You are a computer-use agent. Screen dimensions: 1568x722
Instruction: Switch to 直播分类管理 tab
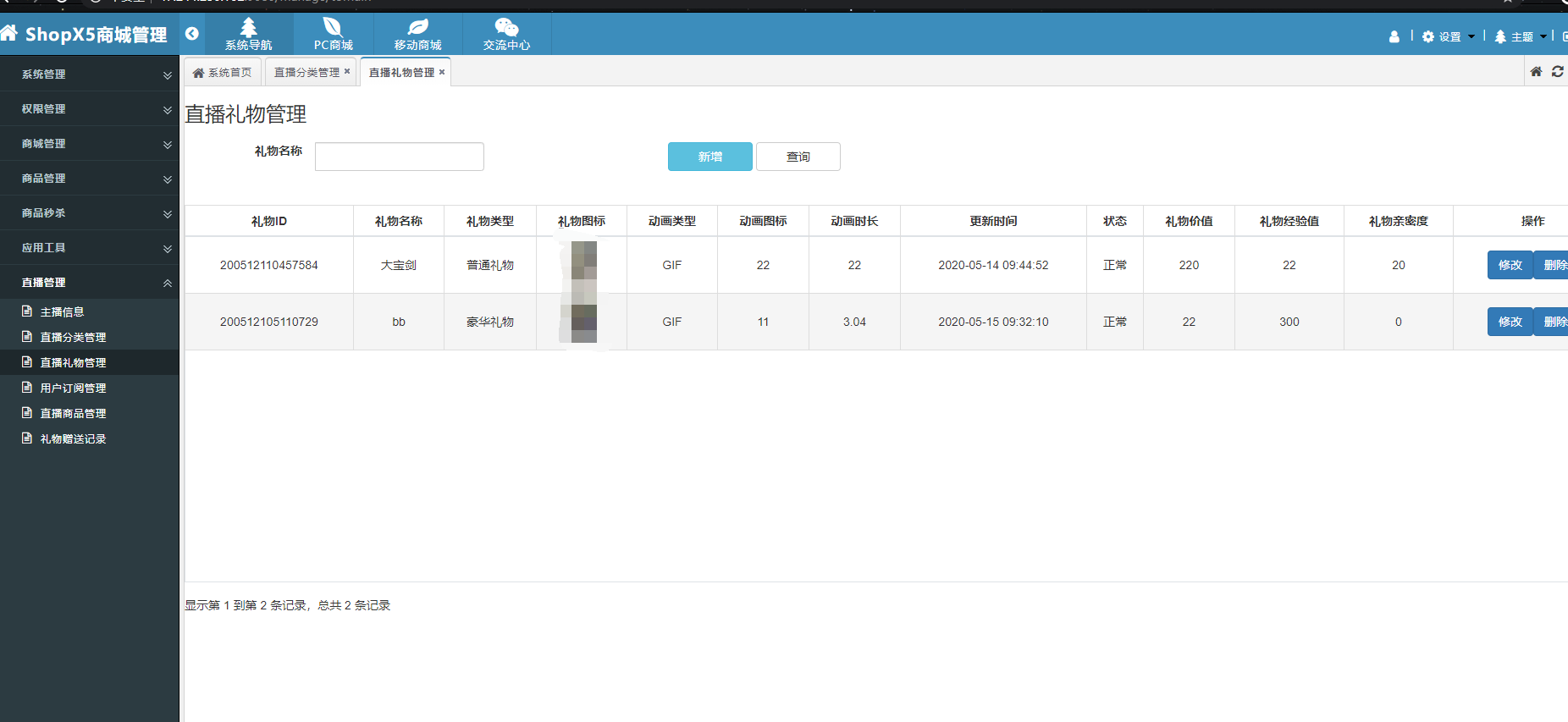pos(306,73)
